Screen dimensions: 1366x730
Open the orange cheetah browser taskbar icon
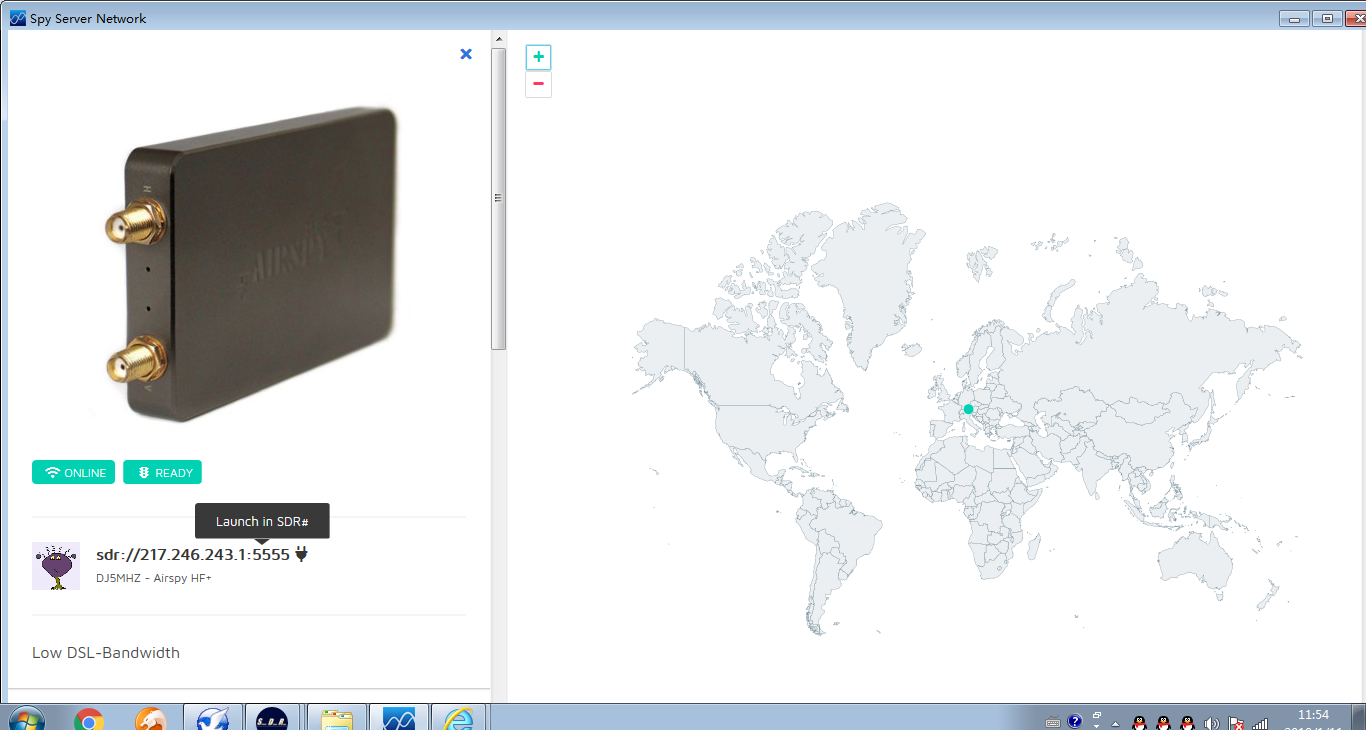151,719
